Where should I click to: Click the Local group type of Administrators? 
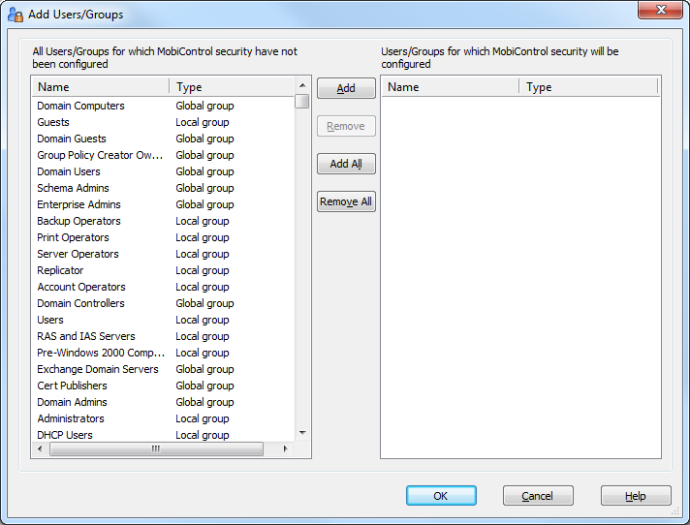click(x=202, y=419)
